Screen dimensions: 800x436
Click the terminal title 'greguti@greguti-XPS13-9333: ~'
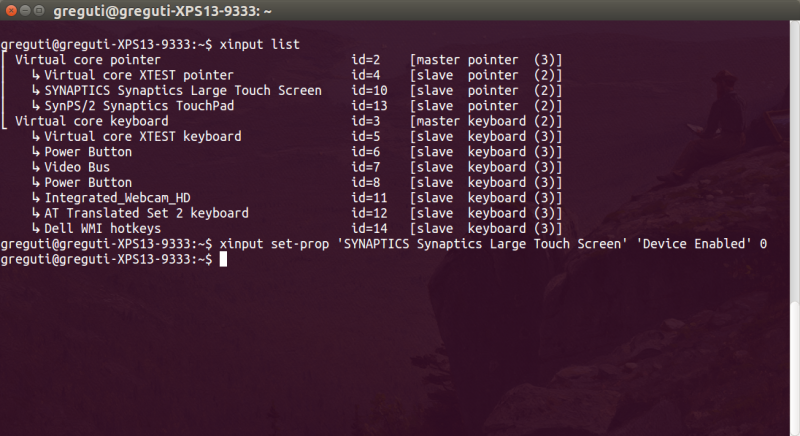162,11
